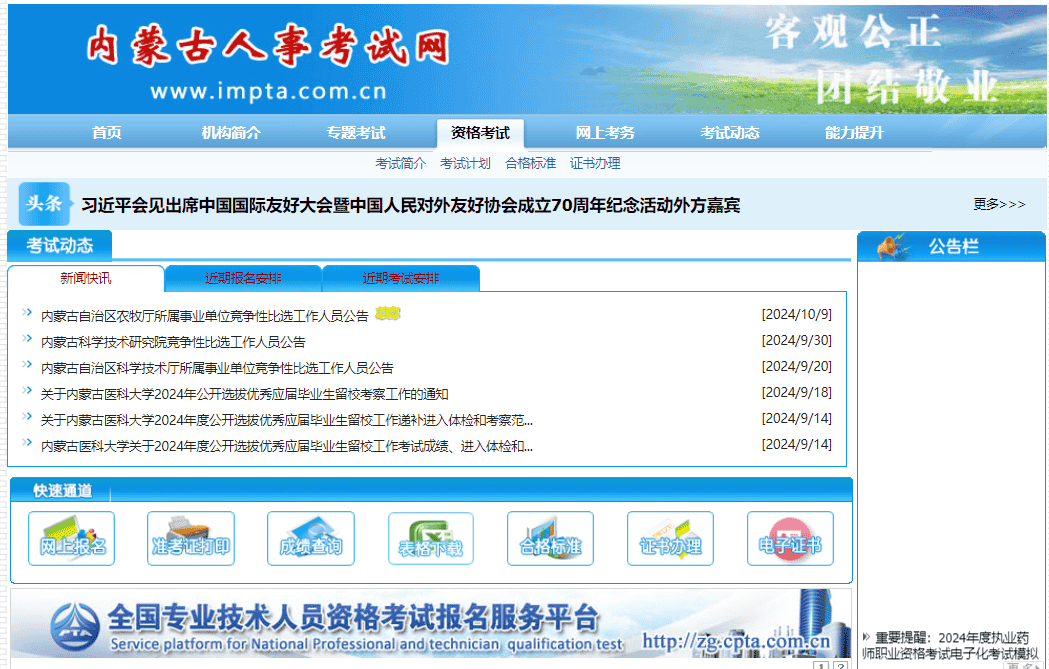The image size is (1049, 669).
Task: Click 更多>>> link beside the headline
Action: point(999,204)
